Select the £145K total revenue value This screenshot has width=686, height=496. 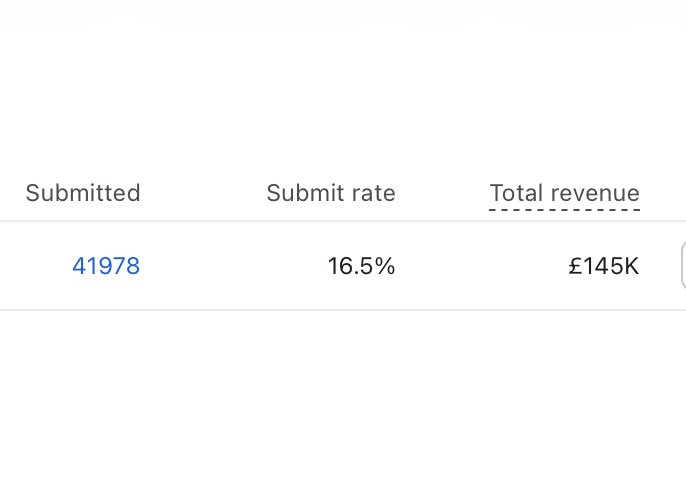tap(604, 266)
